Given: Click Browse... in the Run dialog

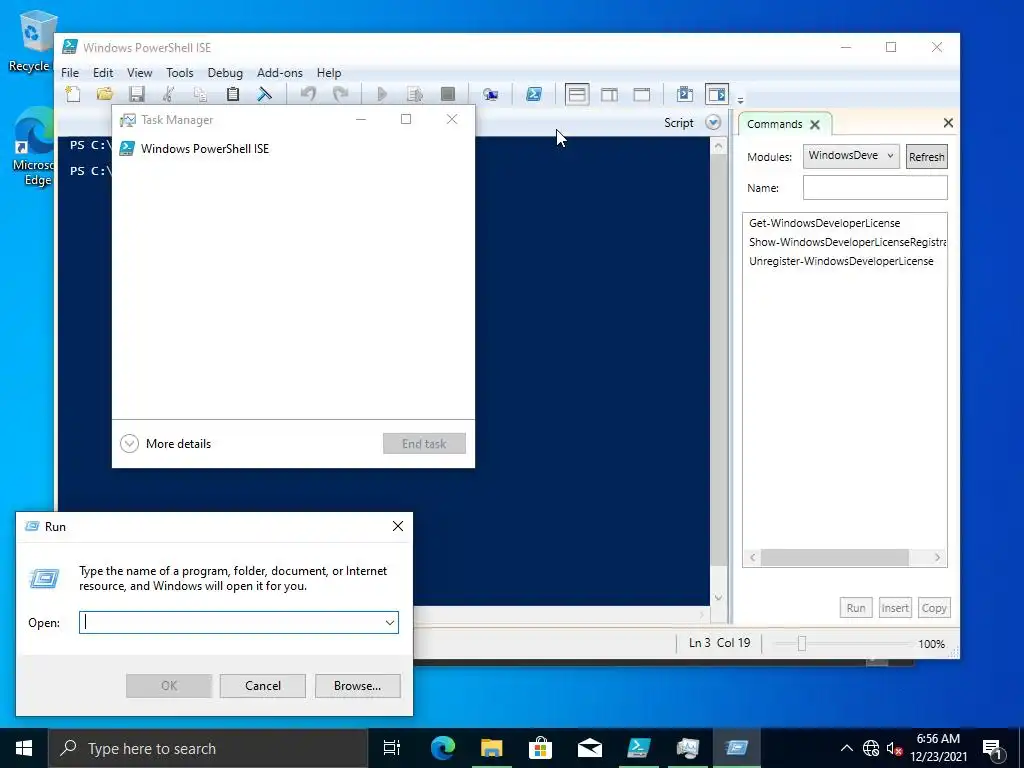Looking at the screenshot, I should tap(357, 686).
